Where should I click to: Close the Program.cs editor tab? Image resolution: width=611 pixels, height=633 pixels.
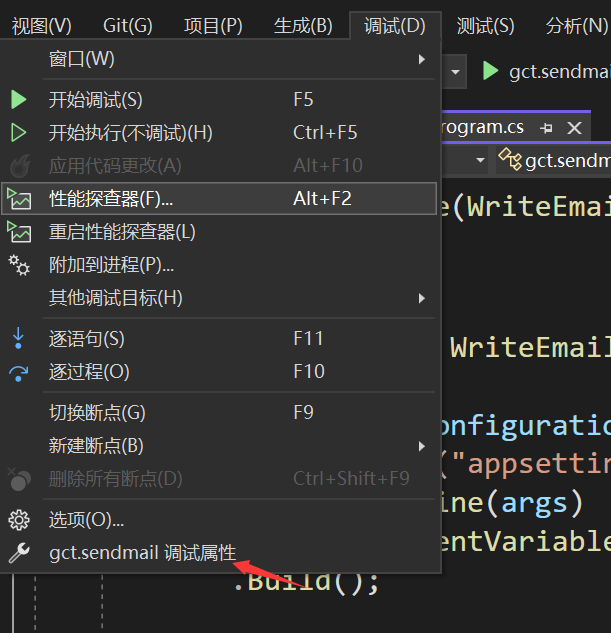[x=574, y=128]
